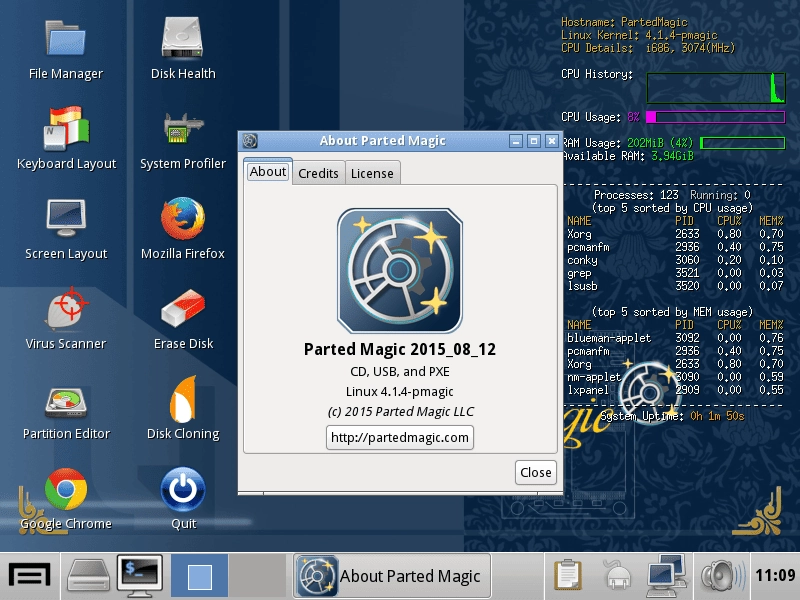Maximize the About Parted Magic window
This screenshot has width=800, height=600.
point(534,141)
